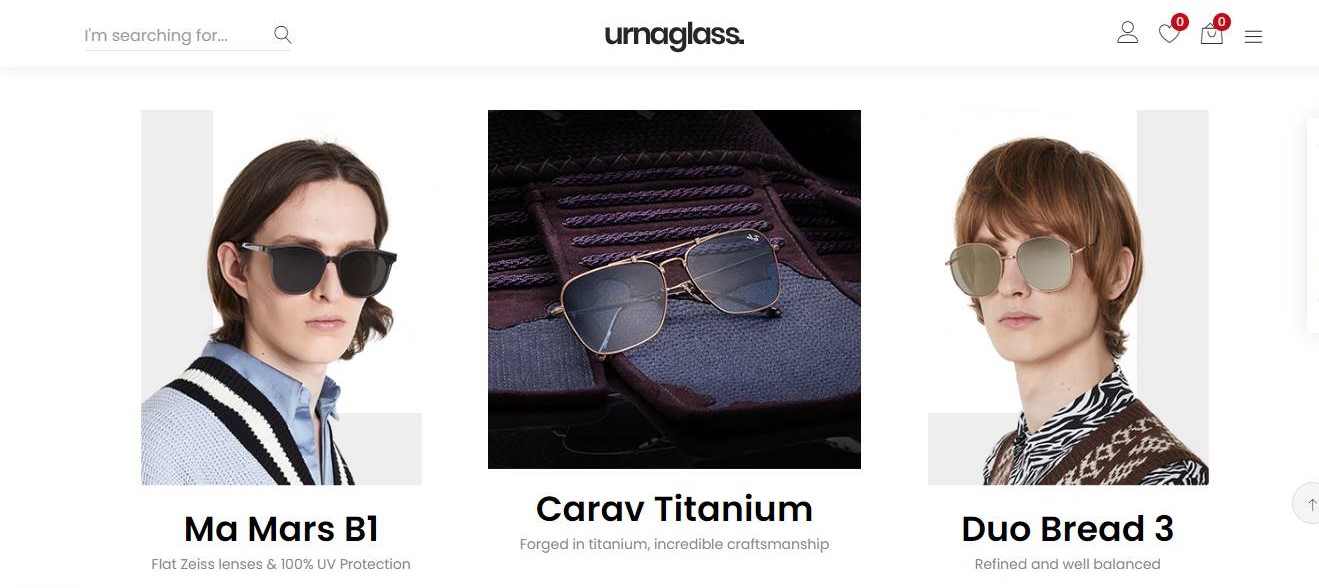Open the Duo Bread 3 title link
The image size is (1319, 588).
(1067, 528)
